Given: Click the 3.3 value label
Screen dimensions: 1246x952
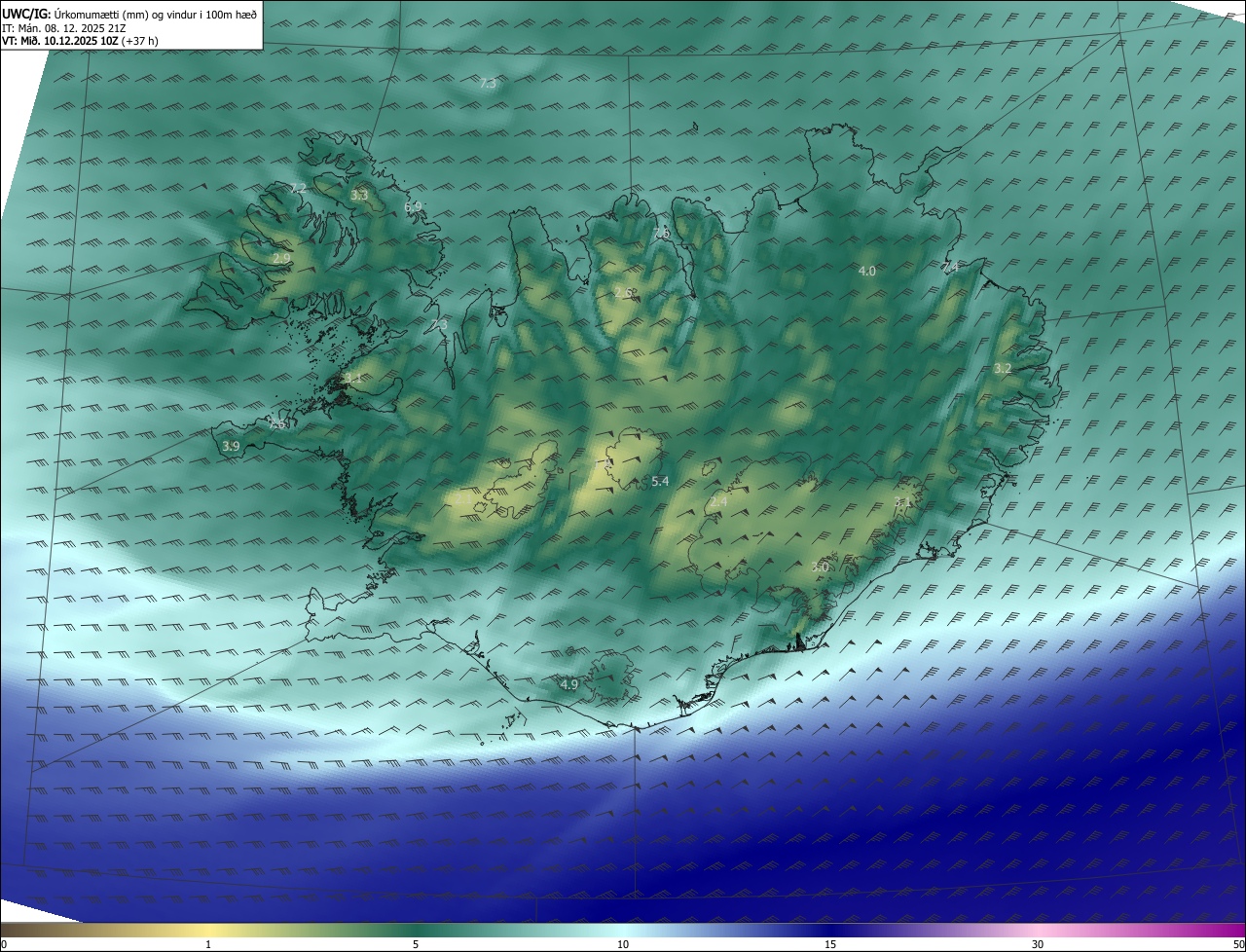Looking at the screenshot, I should pos(359,196).
